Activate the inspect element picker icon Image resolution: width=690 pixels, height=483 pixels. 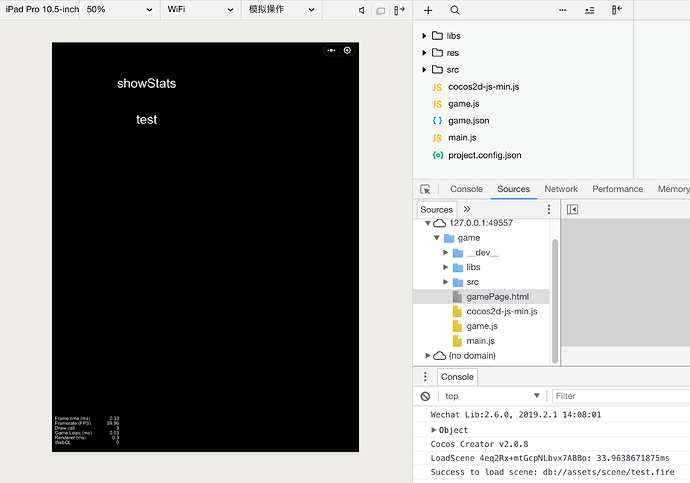click(425, 189)
